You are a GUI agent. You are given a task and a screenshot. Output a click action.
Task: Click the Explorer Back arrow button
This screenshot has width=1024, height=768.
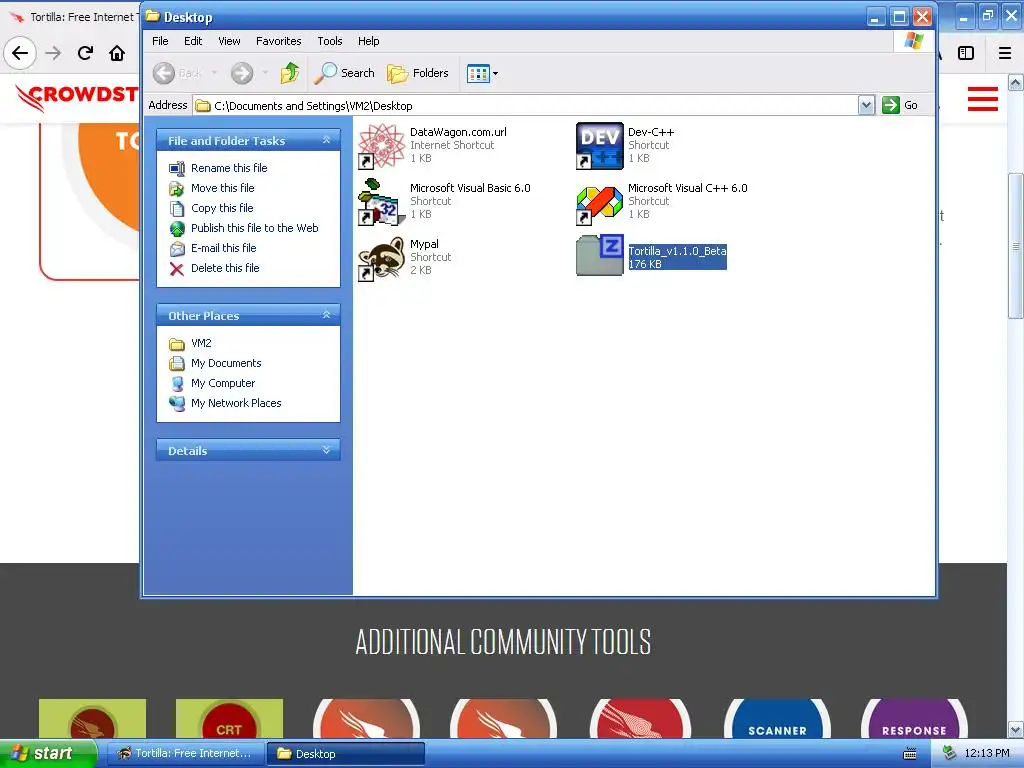tap(164, 73)
